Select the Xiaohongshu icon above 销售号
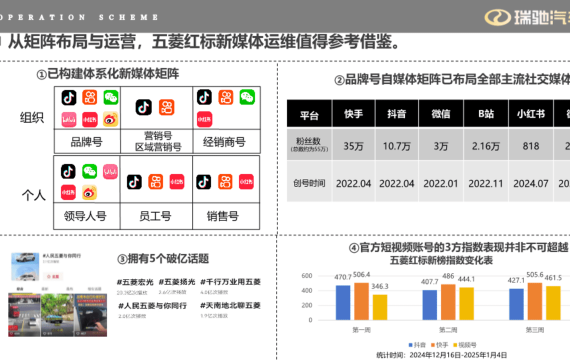Image resolution: width=570 pixels, height=360 pixels. point(246,182)
